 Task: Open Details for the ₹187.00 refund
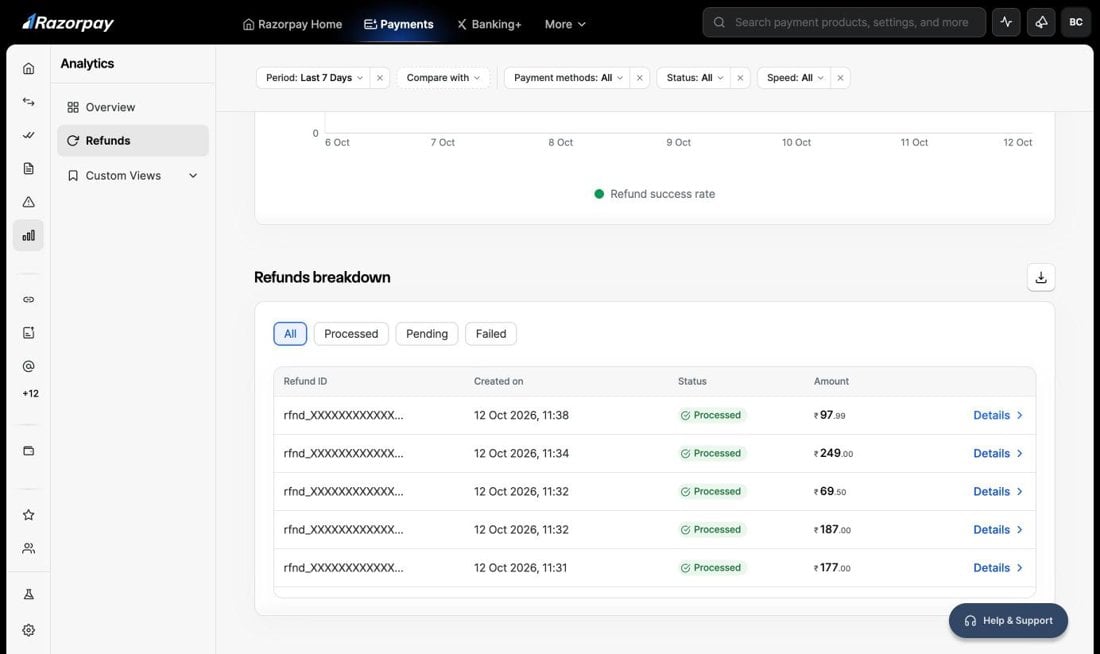tap(998, 530)
